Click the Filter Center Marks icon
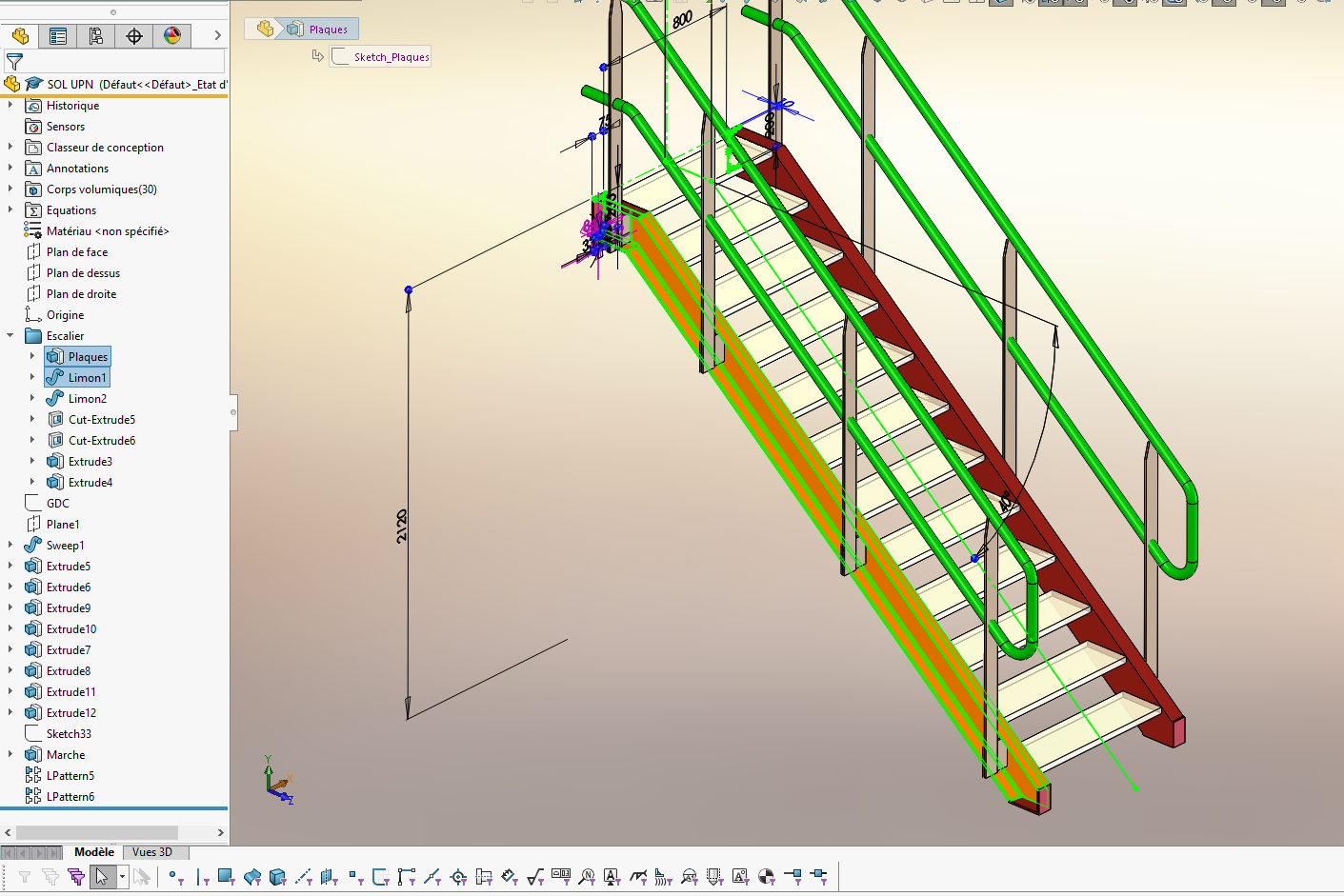 click(x=458, y=876)
